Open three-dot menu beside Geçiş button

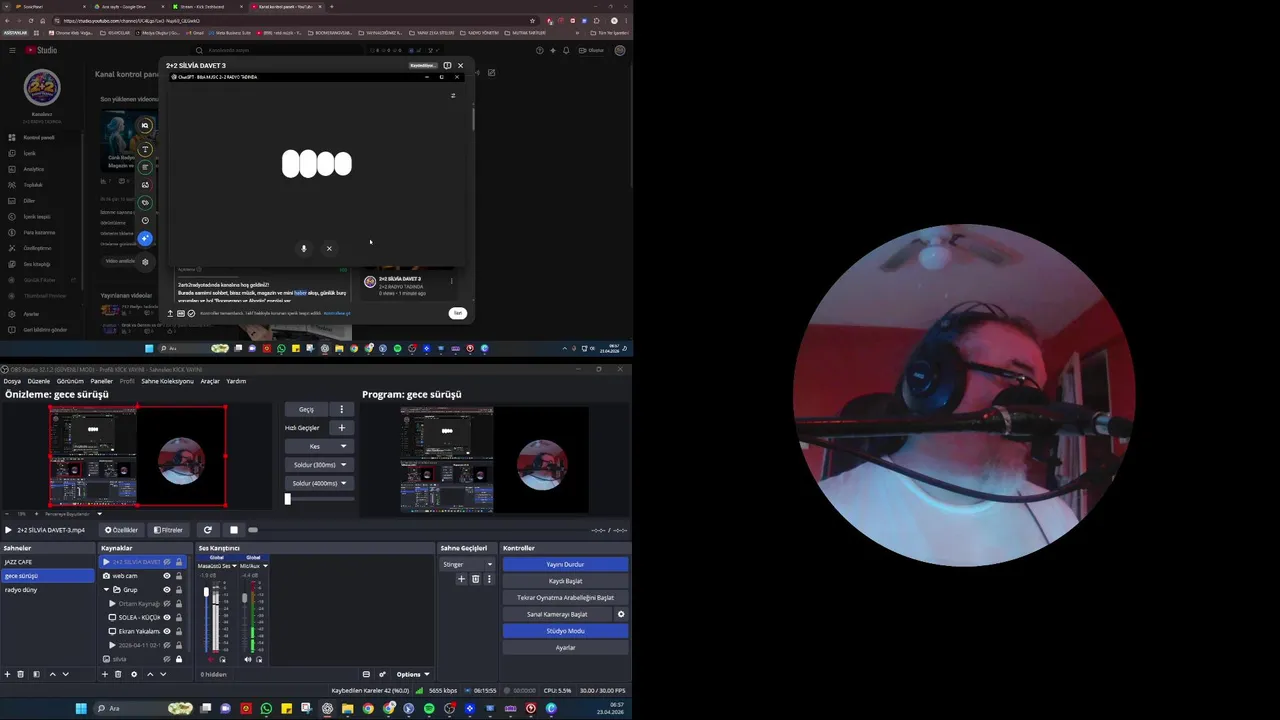click(342, 409)
